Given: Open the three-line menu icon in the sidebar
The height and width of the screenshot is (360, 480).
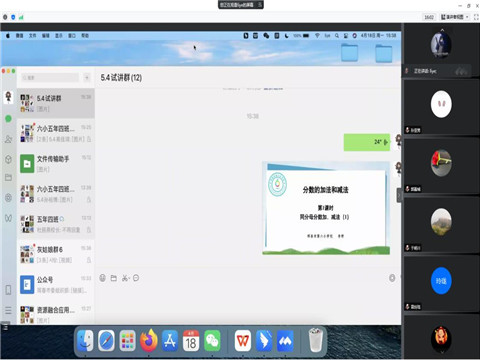Looking at the screenshot, I should pos(8,311).
